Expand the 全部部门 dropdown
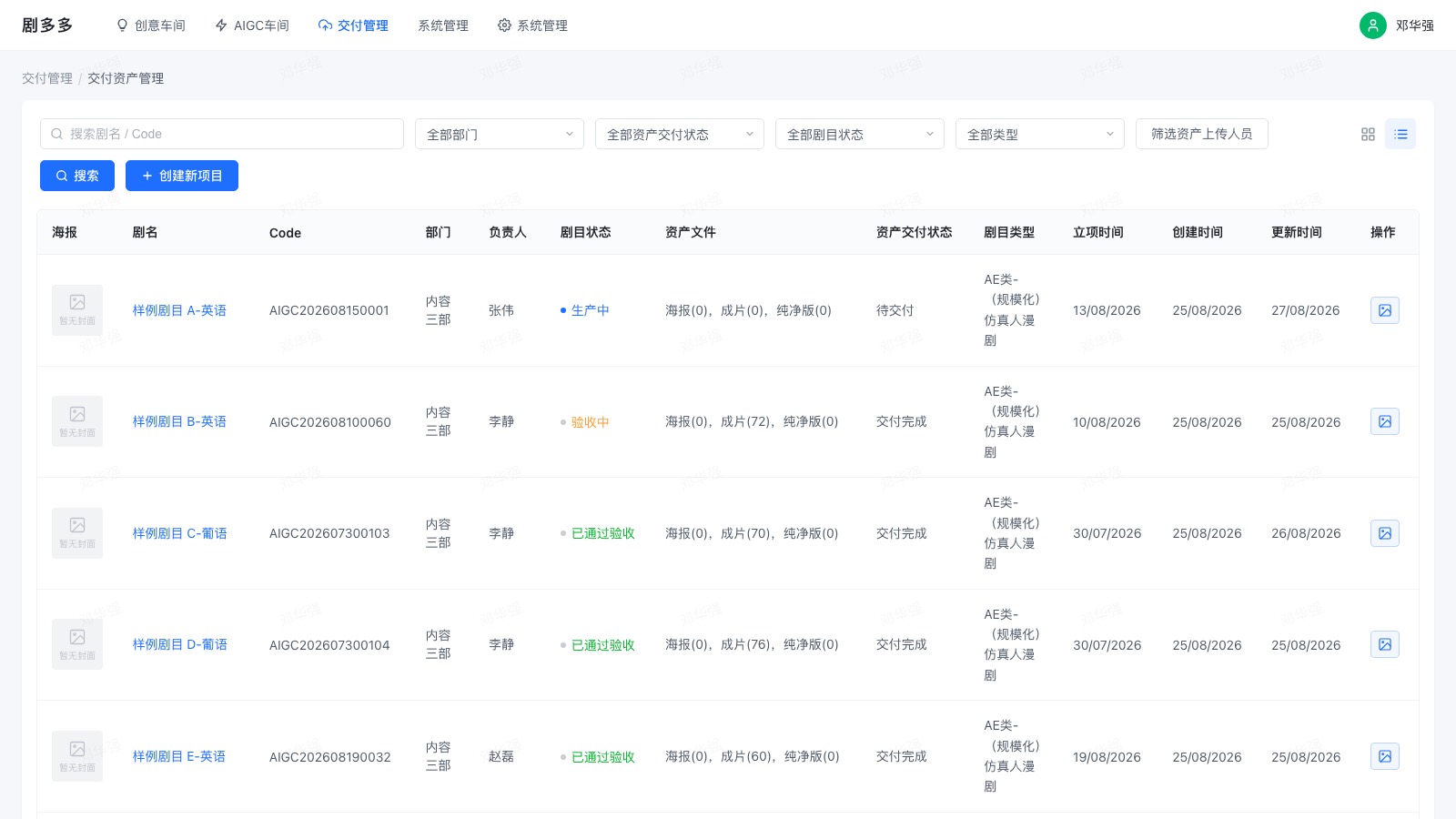 [500, 134]
